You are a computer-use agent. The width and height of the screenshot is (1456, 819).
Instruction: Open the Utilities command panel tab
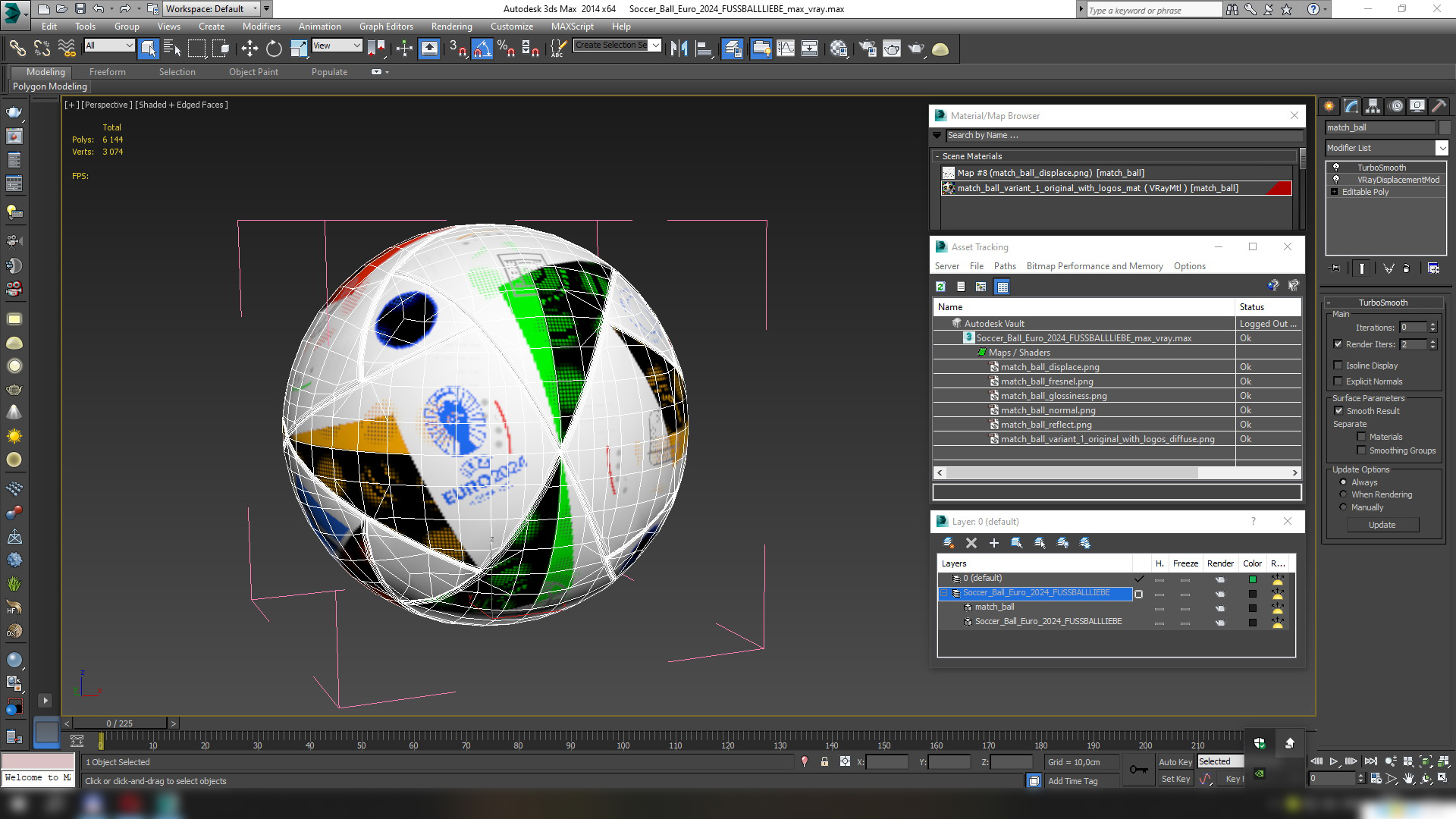[1439, 106]
